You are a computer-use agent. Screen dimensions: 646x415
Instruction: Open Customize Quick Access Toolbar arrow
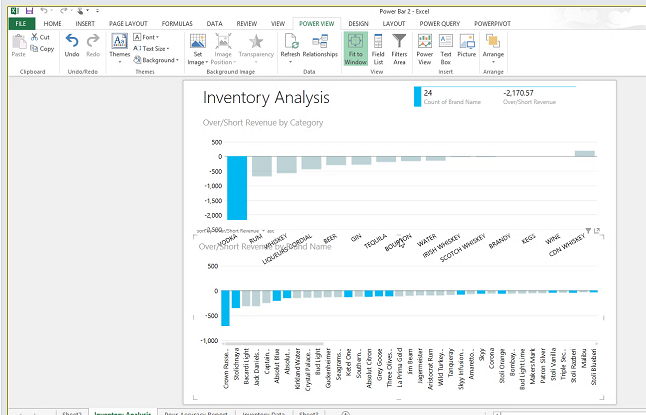coord(97,11)
